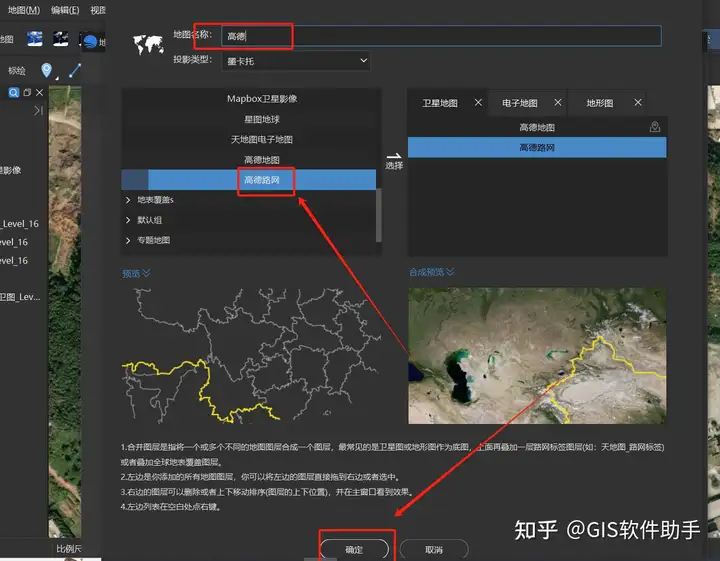
Task: Select the _Level_16 item in side panel
Action: point(20,224)
